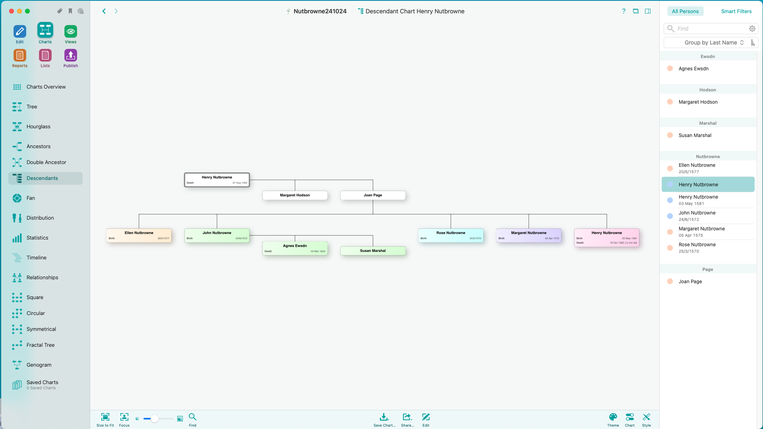This screenshot has height=429, width=763.
Task: Open the Circular chart
Action: tap(45, 313)
